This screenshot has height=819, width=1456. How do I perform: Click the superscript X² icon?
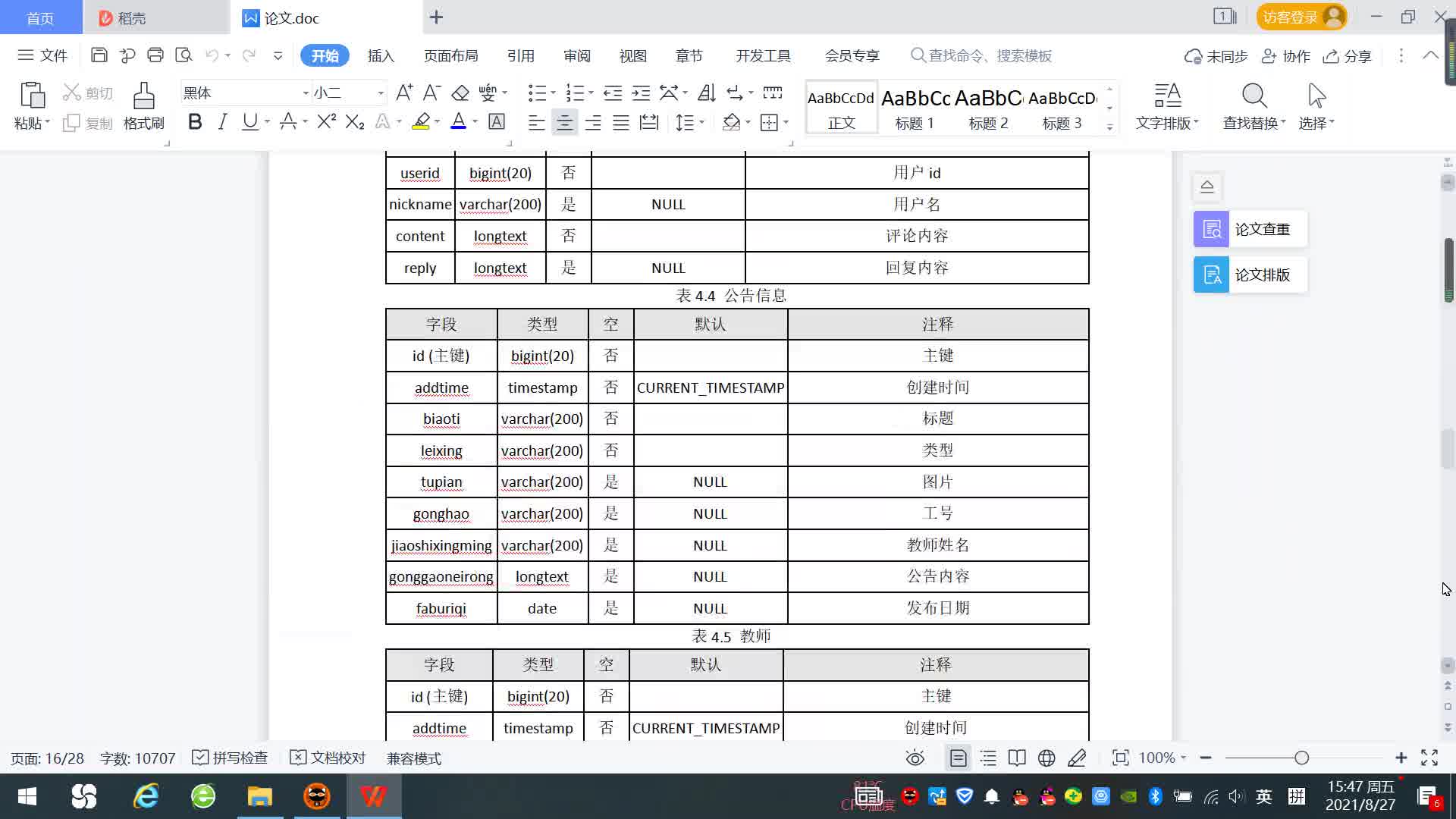(326, 122)
